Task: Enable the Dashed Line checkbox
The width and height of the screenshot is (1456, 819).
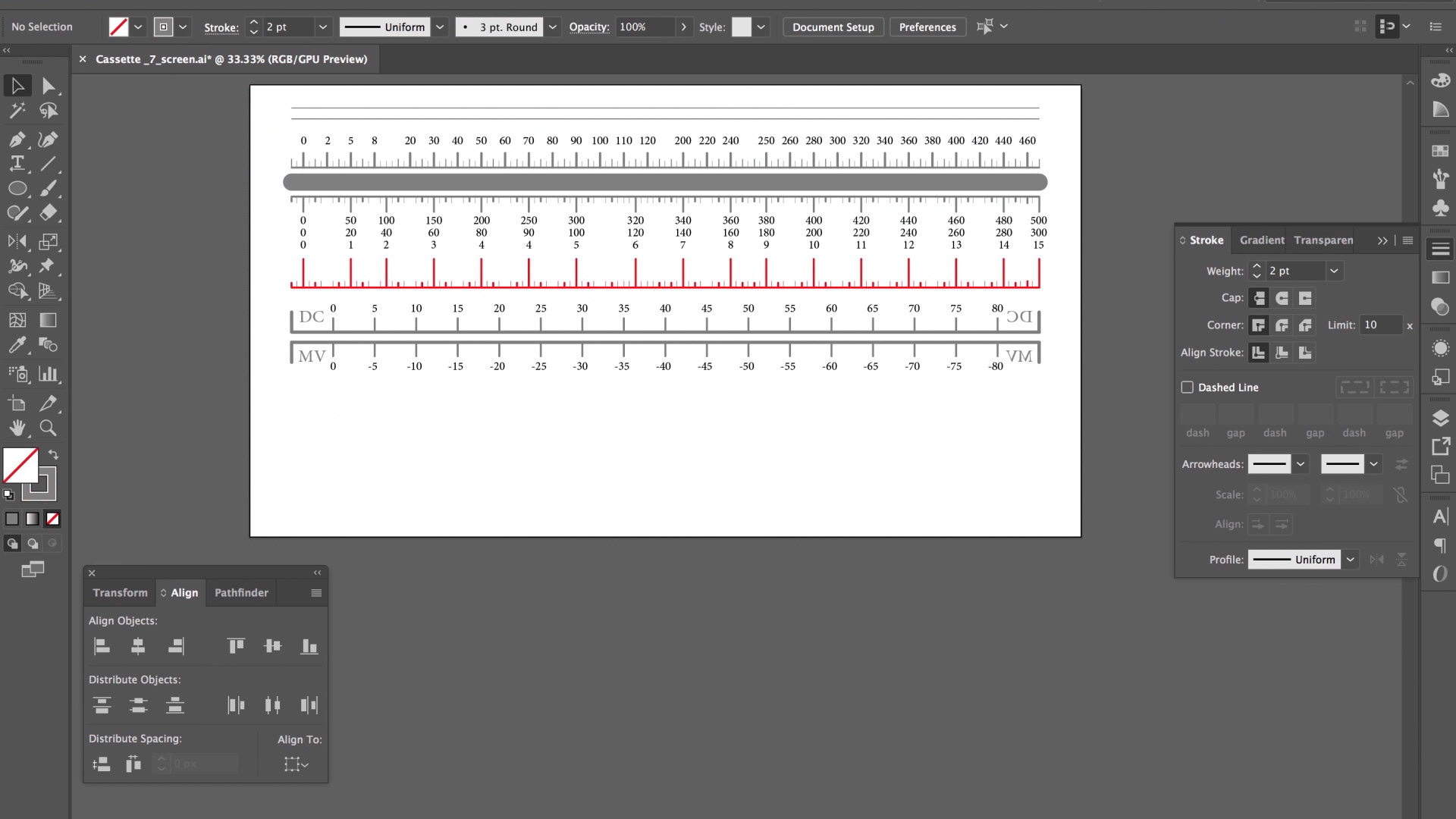Action: (x=1188, y=388)
